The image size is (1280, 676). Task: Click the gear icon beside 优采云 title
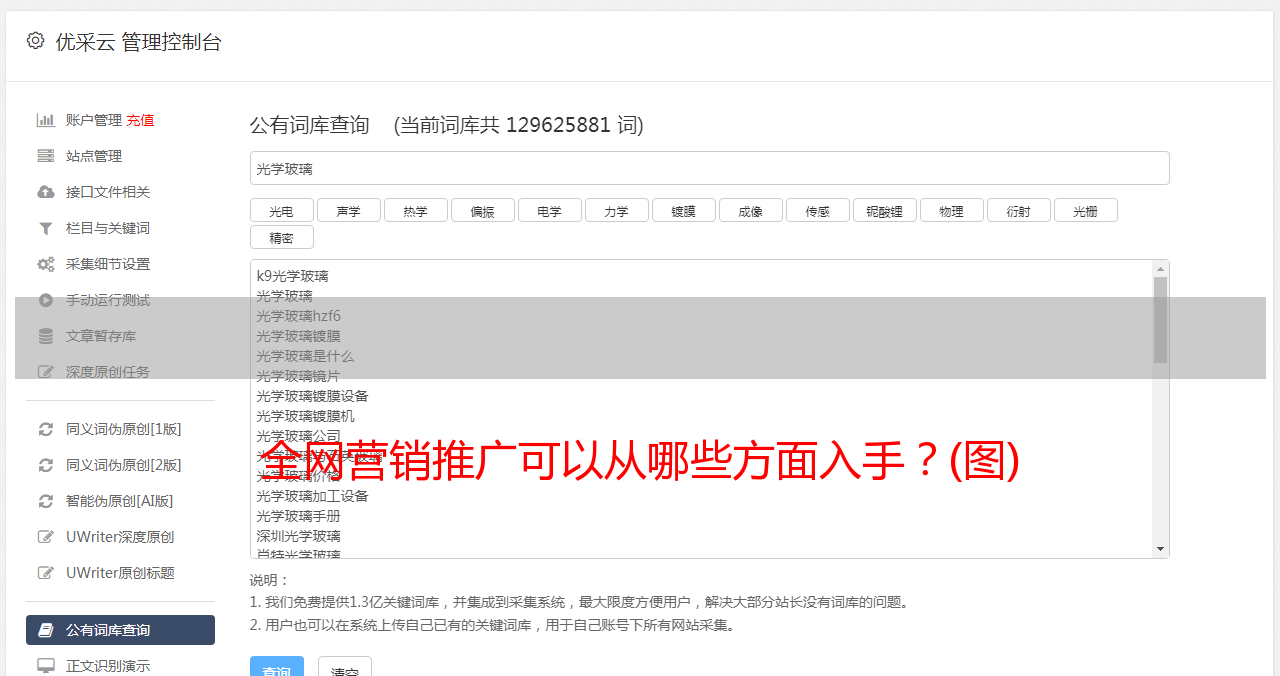(x=36, y=41)
